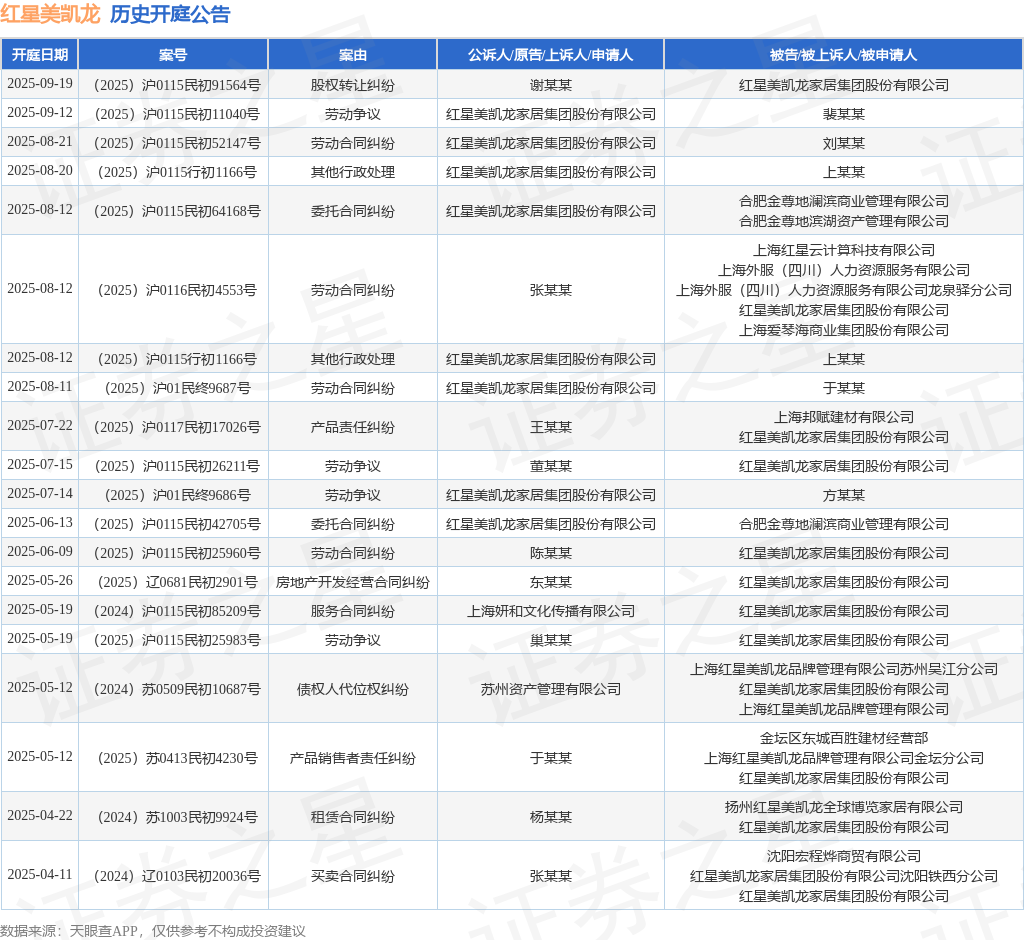The width and height of the screenshot is (1024, 940).
Task: Click defendant 刘某某
Action: (844, 143)
